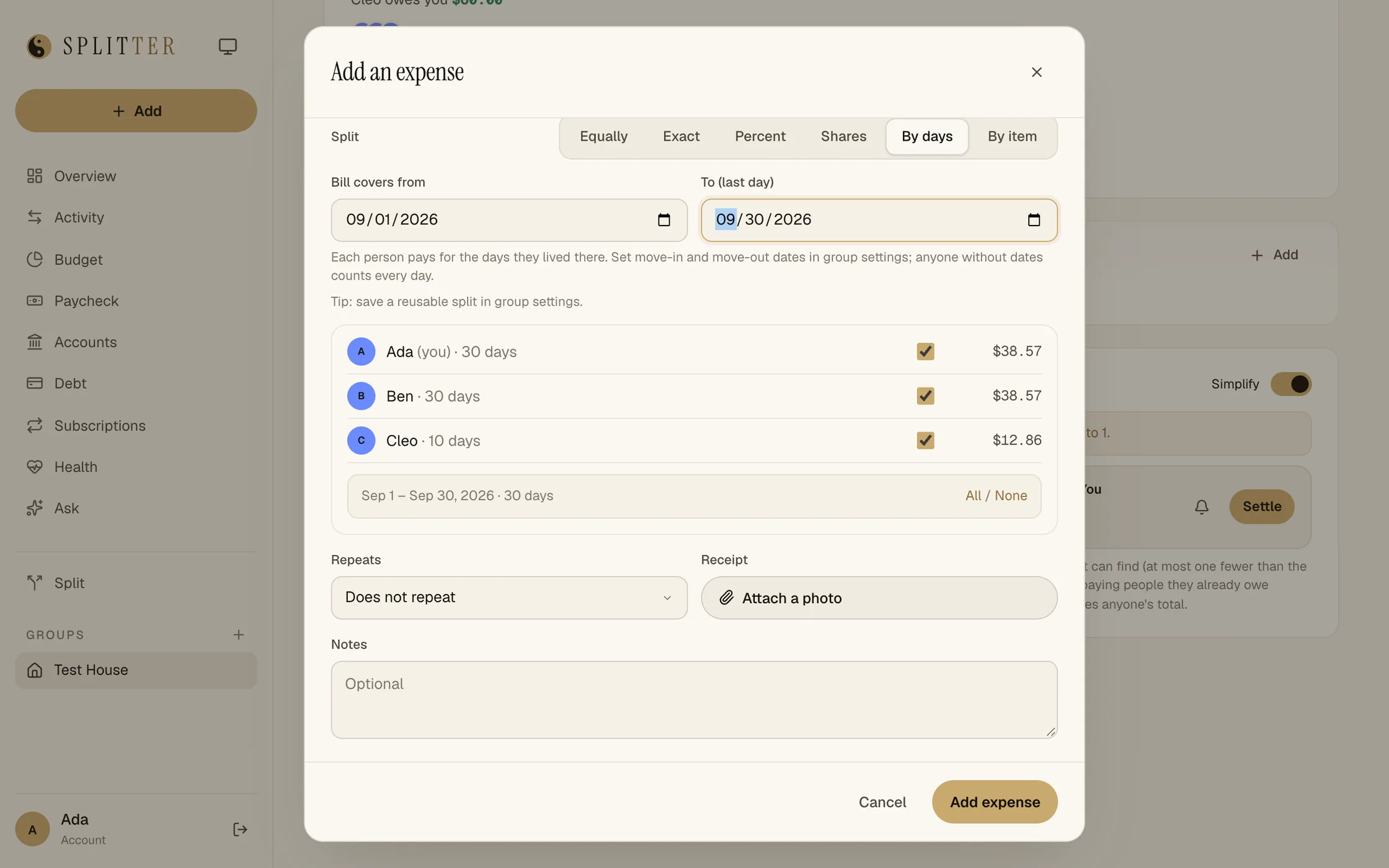Open the Repeats dropdown
Viewport: 1389px width, 868px height.
click(x=509, y=598)
